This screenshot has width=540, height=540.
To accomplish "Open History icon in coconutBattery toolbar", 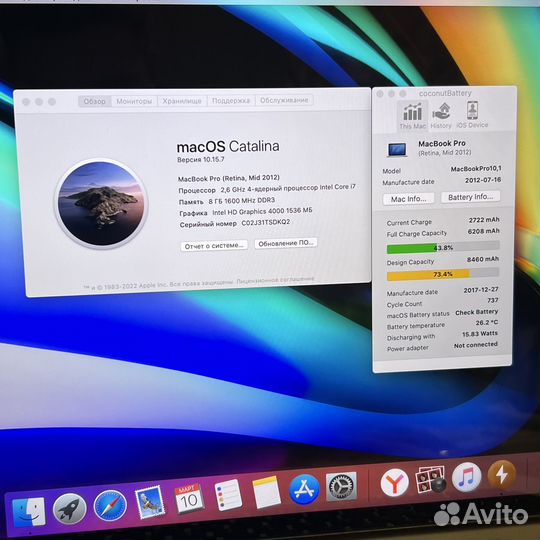I will 441,114.
